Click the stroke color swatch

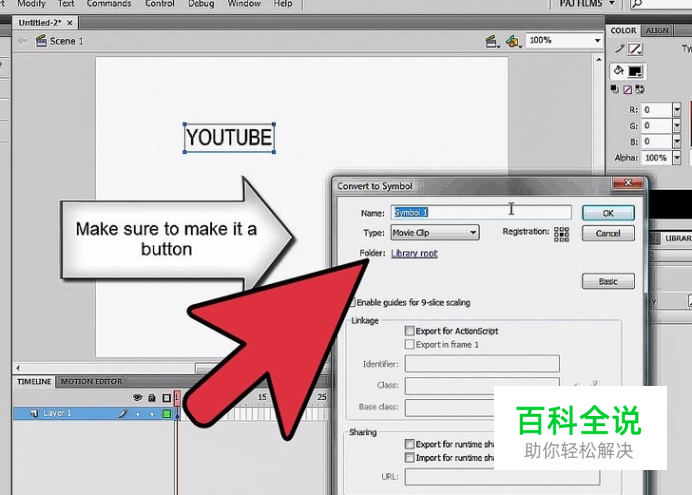[635, 49]
